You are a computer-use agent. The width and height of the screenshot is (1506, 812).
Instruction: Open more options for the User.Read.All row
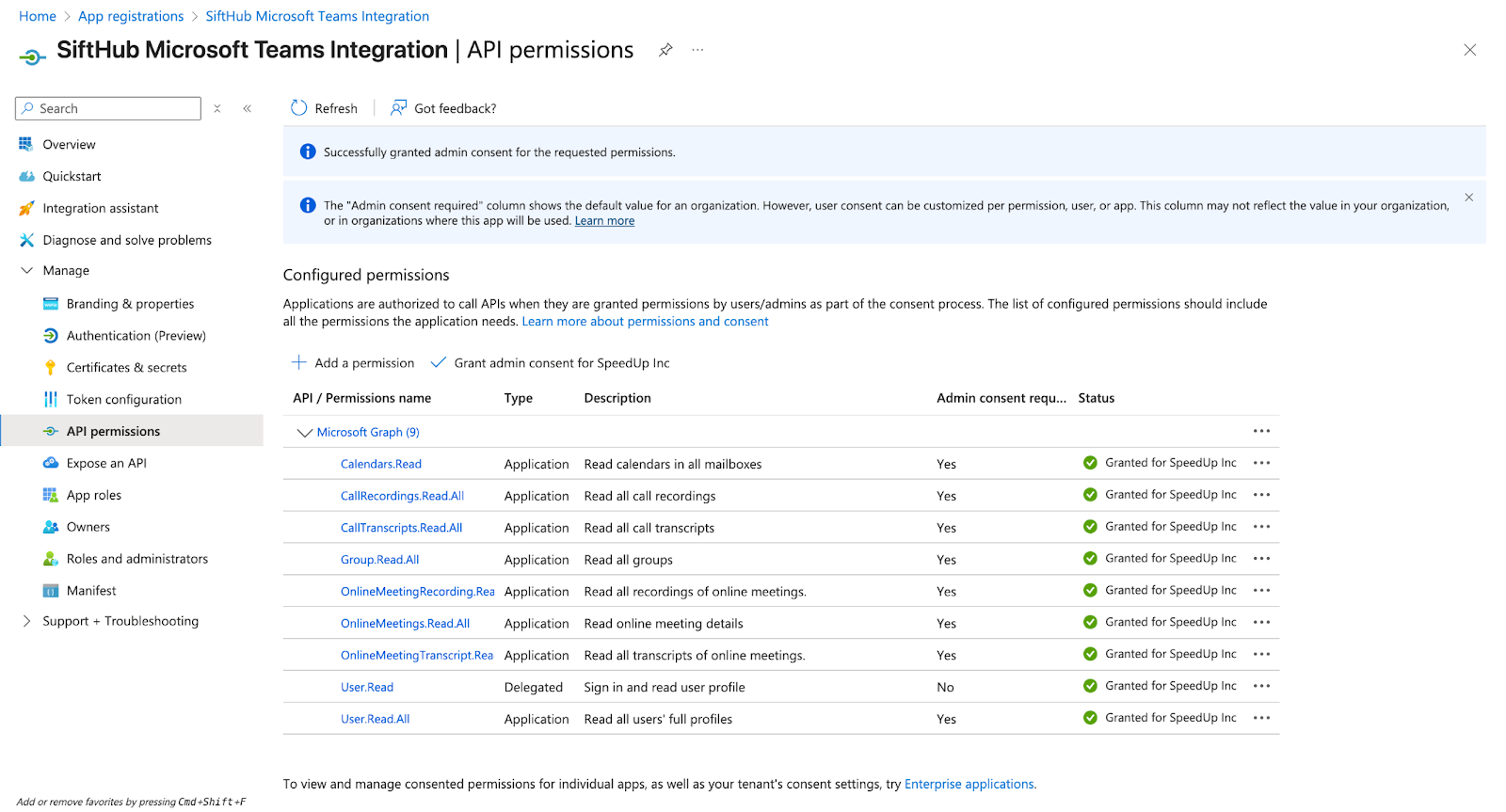point(1261,718)
